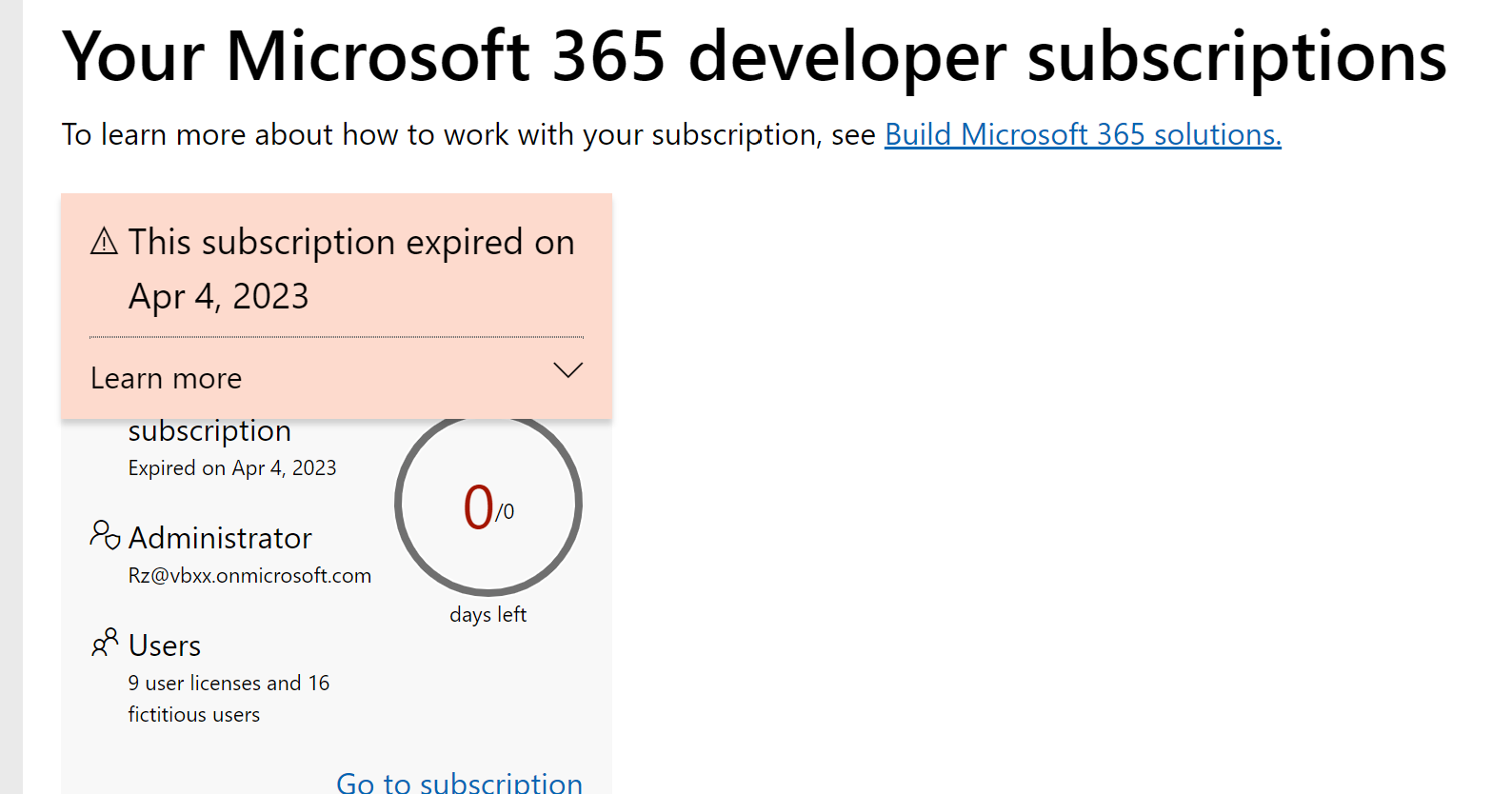Click the 9 user licenses text
Image resolution: width=1512 pixels, height=794 pixels.
click(229, 684)
